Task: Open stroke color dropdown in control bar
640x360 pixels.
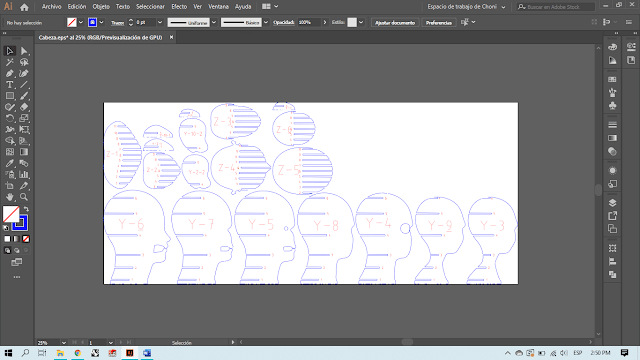Action: 102,22
